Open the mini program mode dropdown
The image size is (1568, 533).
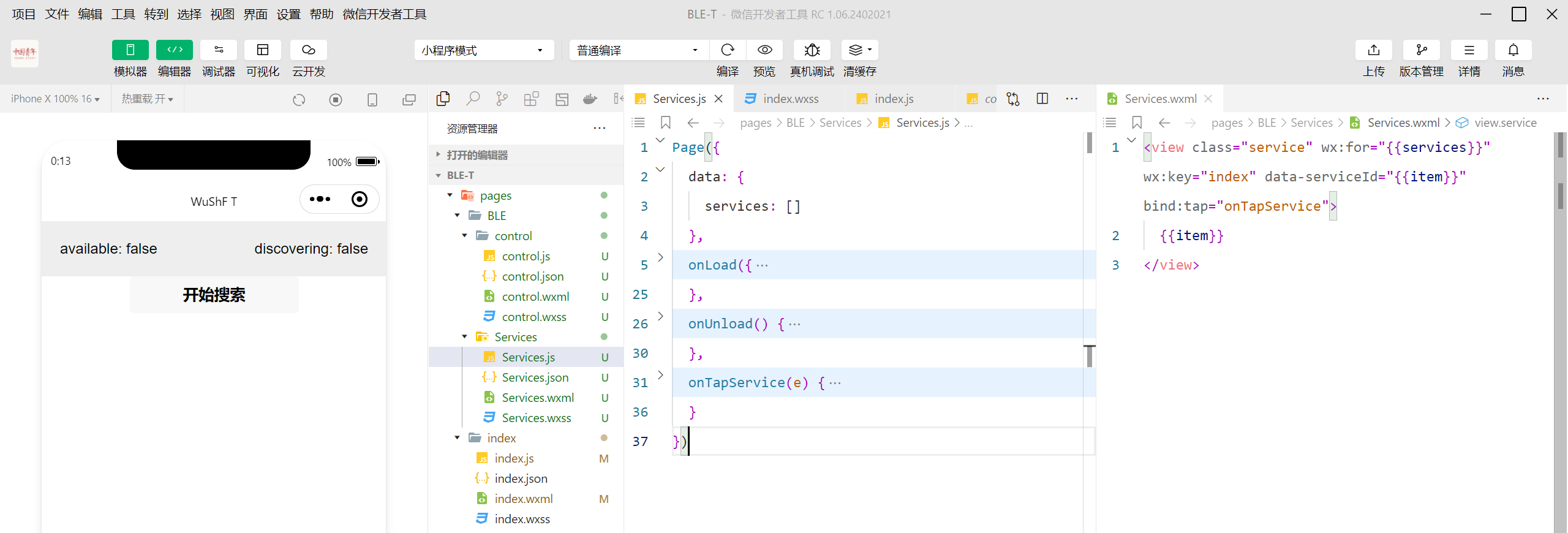484,50
